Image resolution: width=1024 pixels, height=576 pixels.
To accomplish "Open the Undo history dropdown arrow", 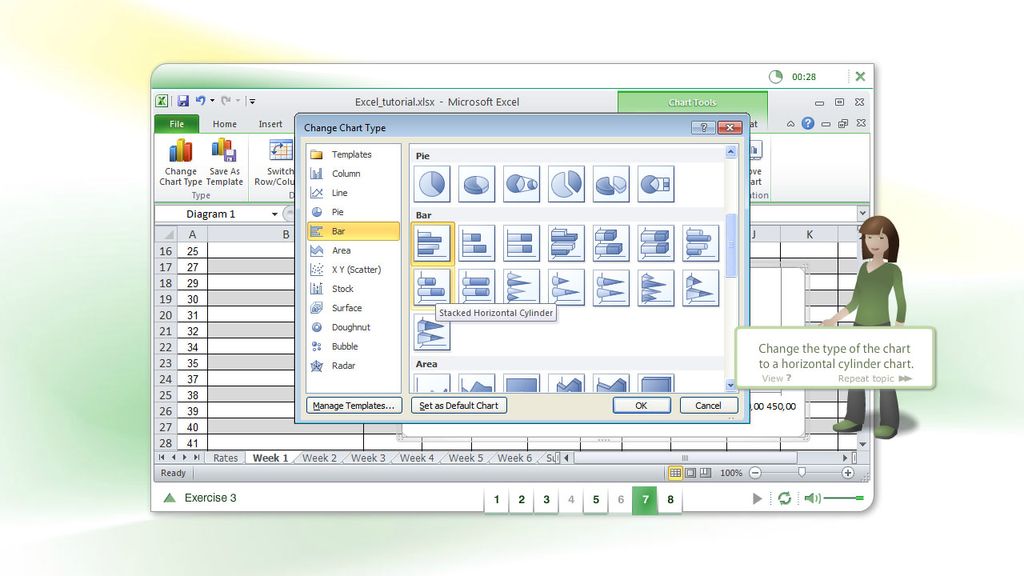I will [212, 101].
